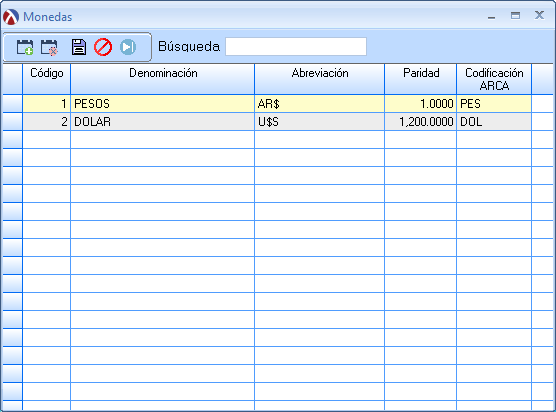Click the Monedas application logo icon
The width and height of the screenshot is (556, 412).
(x=11, y=17)
